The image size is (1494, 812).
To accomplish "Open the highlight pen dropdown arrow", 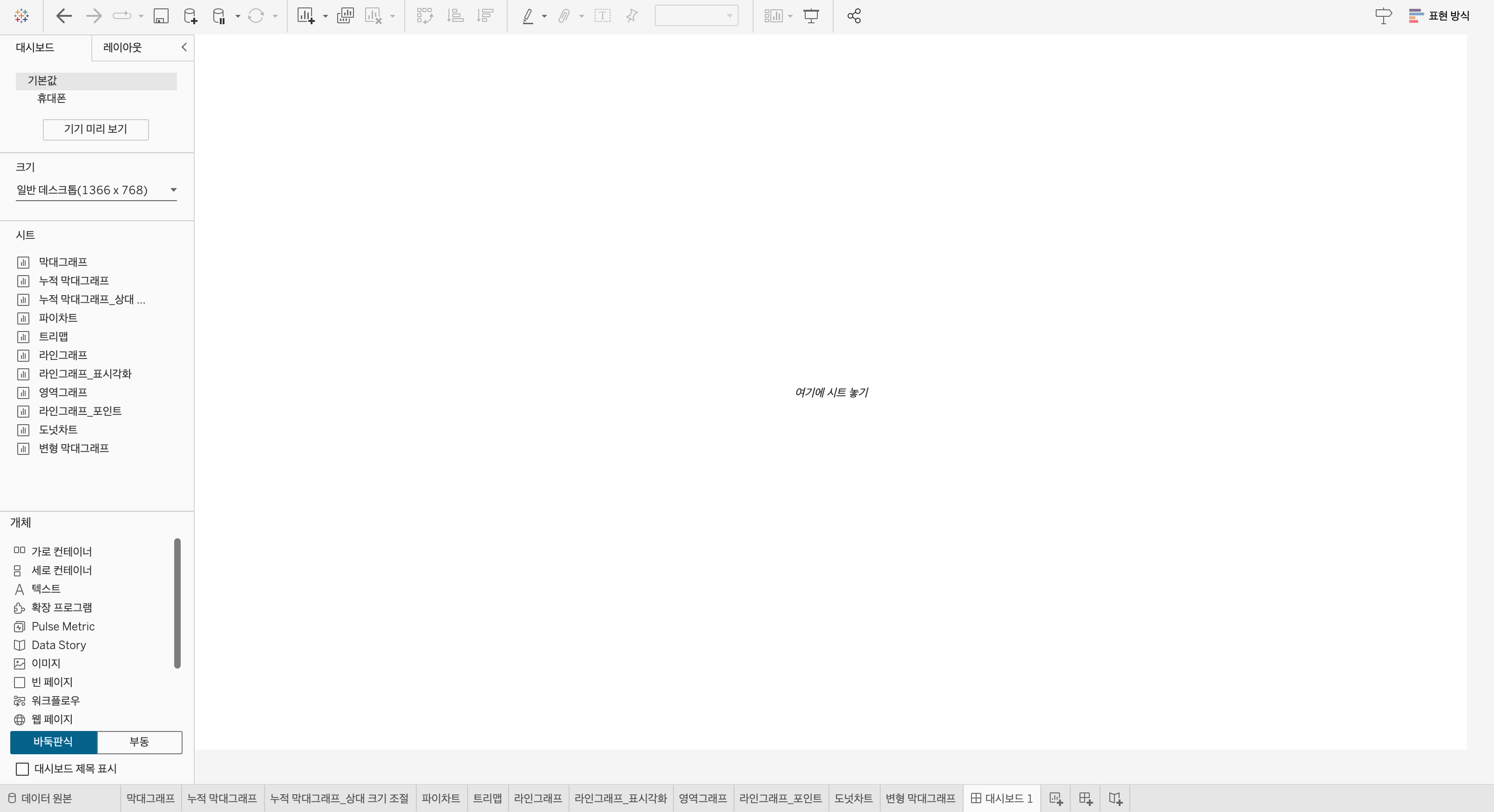I will 544,16.
